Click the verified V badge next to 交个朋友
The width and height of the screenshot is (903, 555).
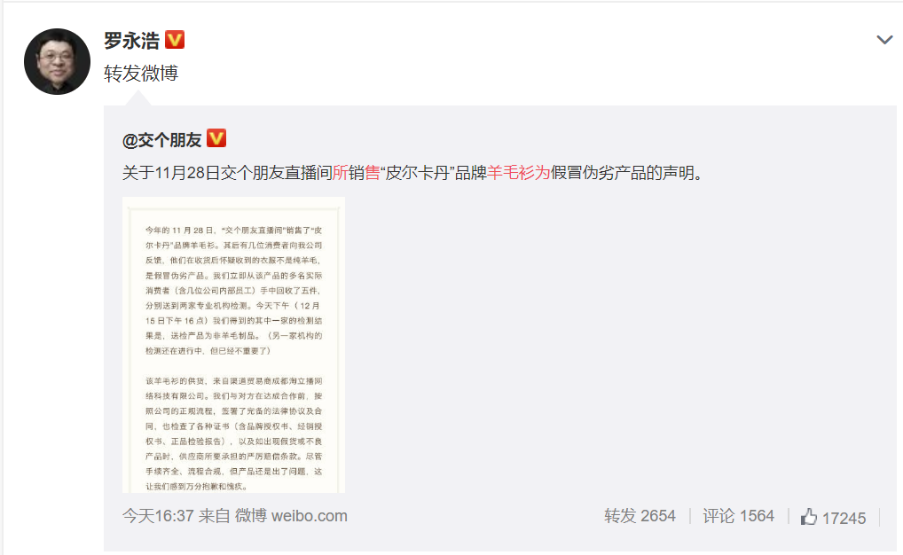click(x=217, y=138)
